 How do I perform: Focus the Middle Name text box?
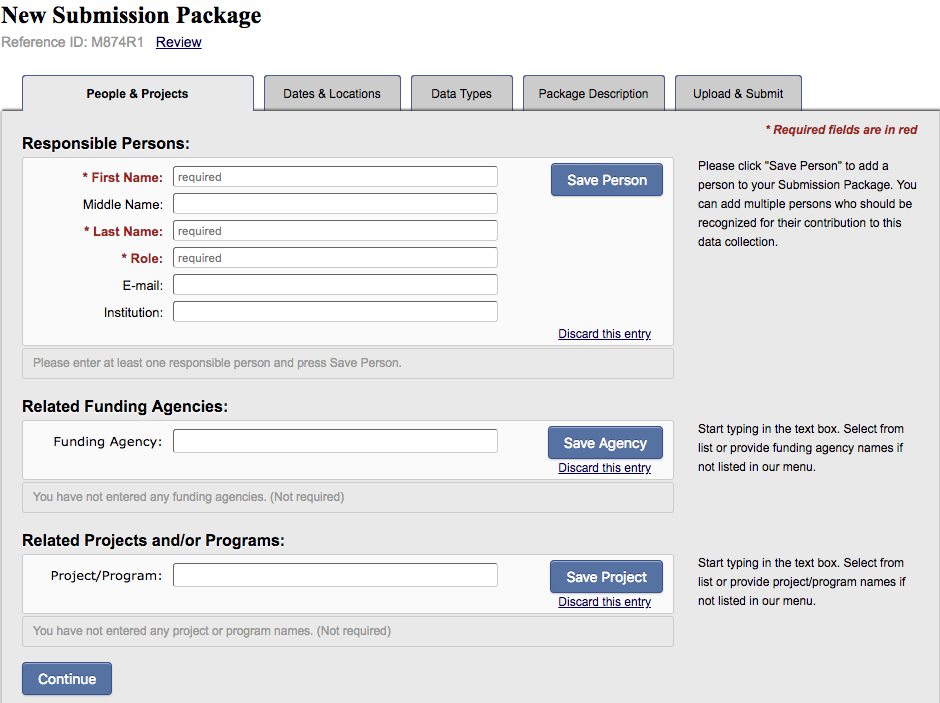point(335,204)
